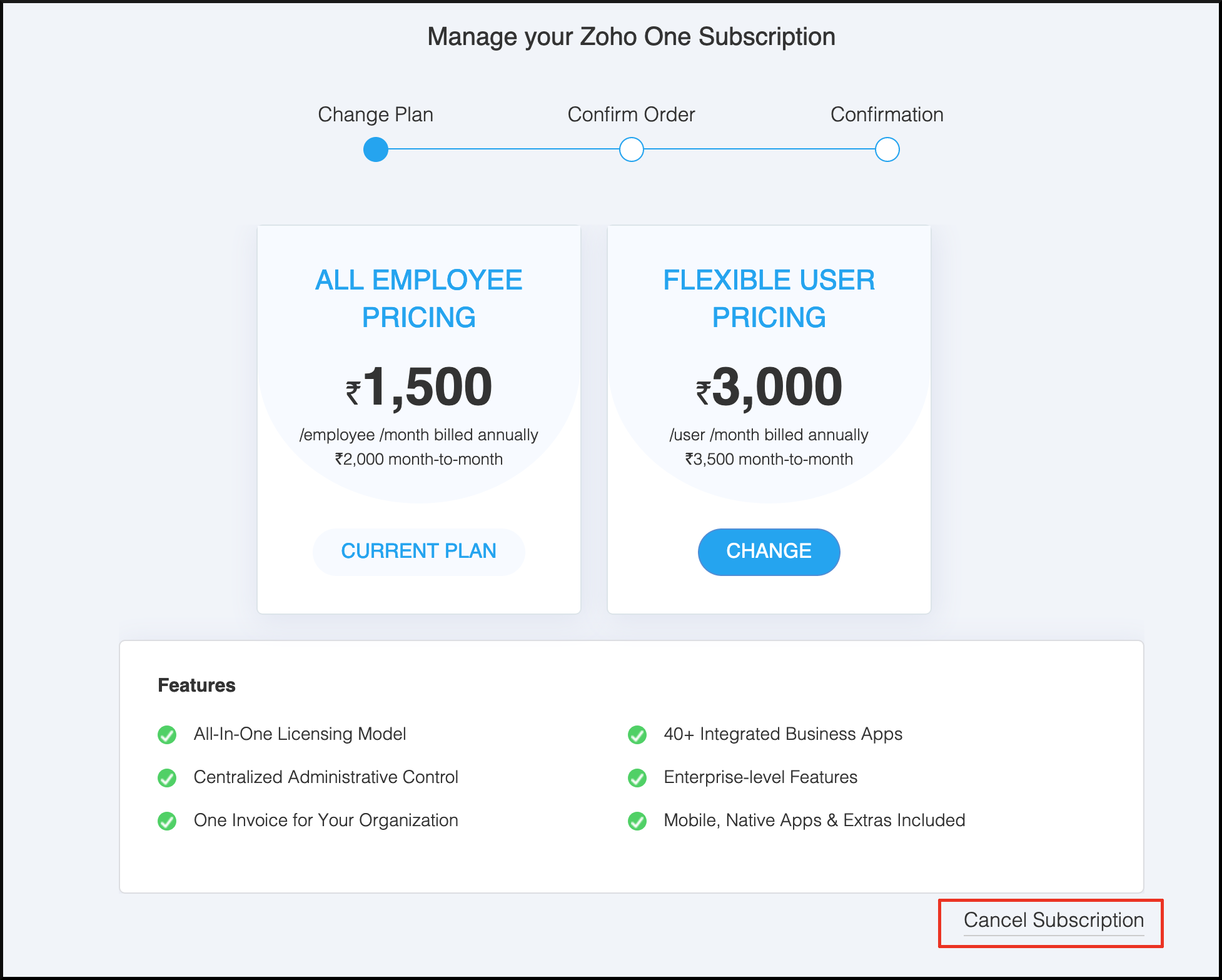Screen dimensions: 1222x980
Task: Click the Confirm Order step circle
Action: pyautogui.click(x=632, y=150)
